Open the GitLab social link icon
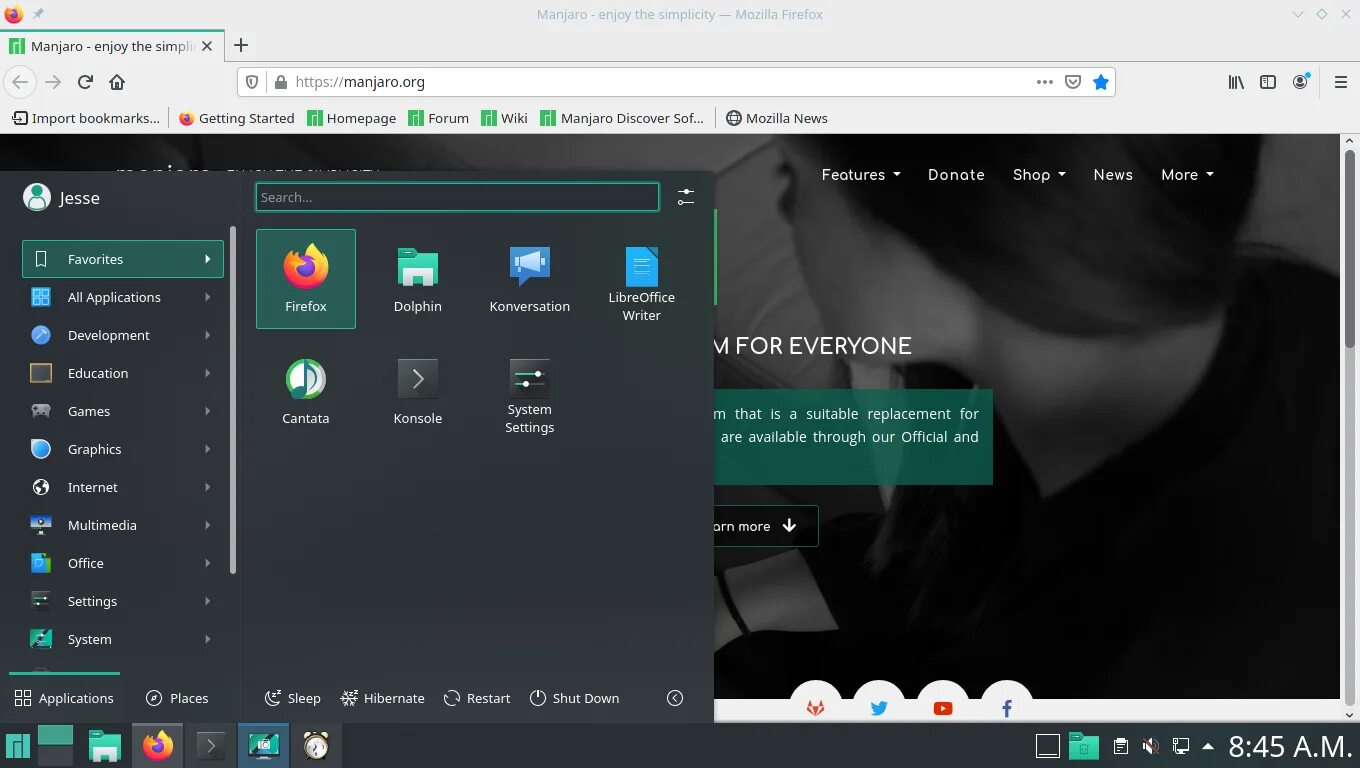Screen dimensions: 1360x768 [816, 707]
